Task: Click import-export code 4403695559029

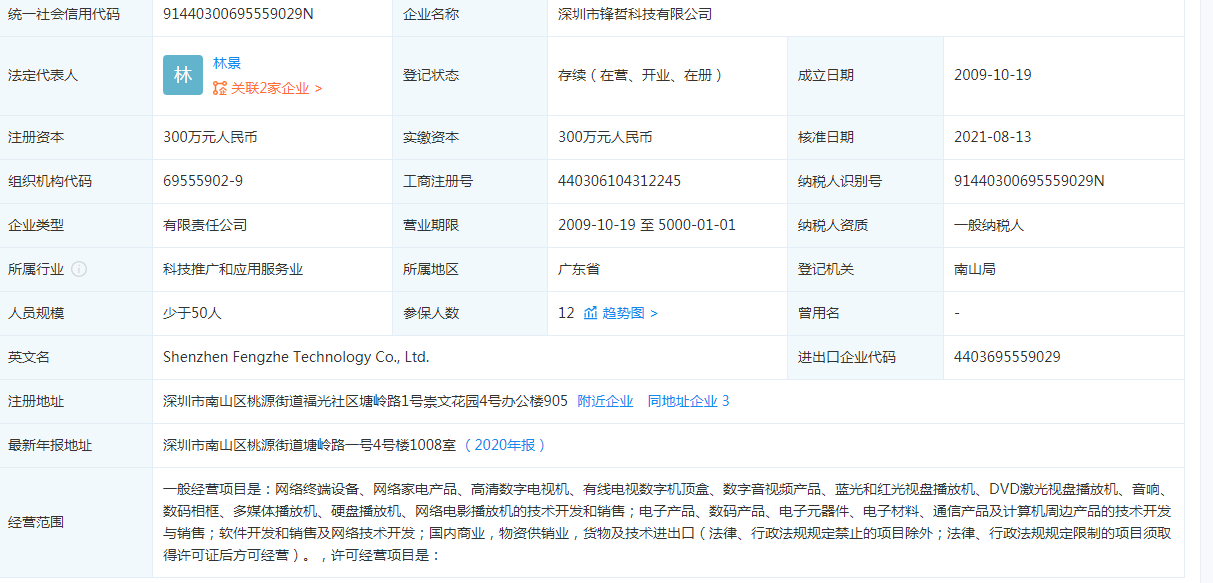Action: [1007, 357]
